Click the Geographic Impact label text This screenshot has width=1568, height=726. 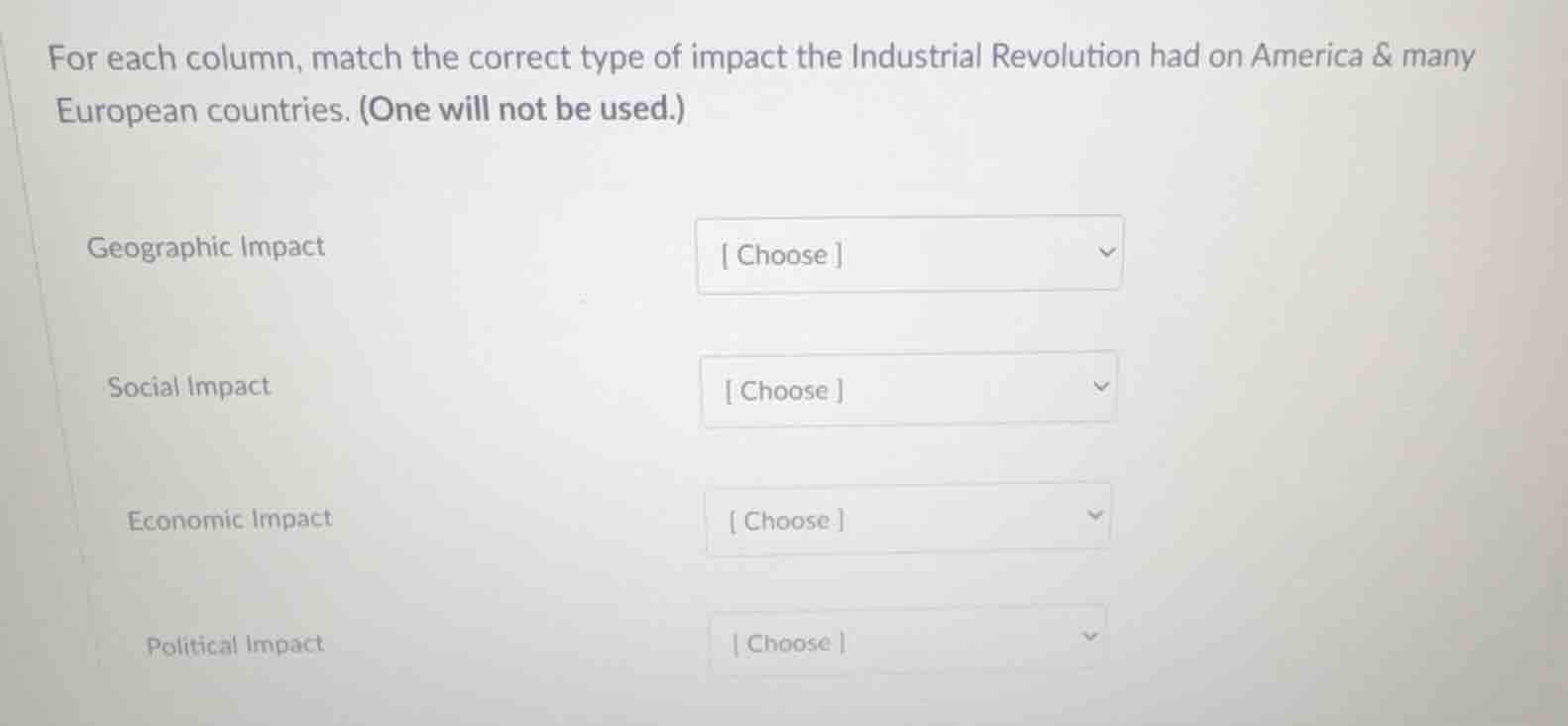point(206,247)
